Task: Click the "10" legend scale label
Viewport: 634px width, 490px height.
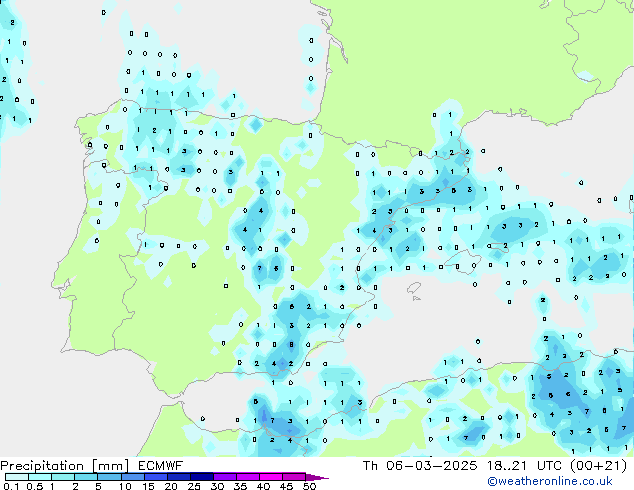Action: [125, 486]
